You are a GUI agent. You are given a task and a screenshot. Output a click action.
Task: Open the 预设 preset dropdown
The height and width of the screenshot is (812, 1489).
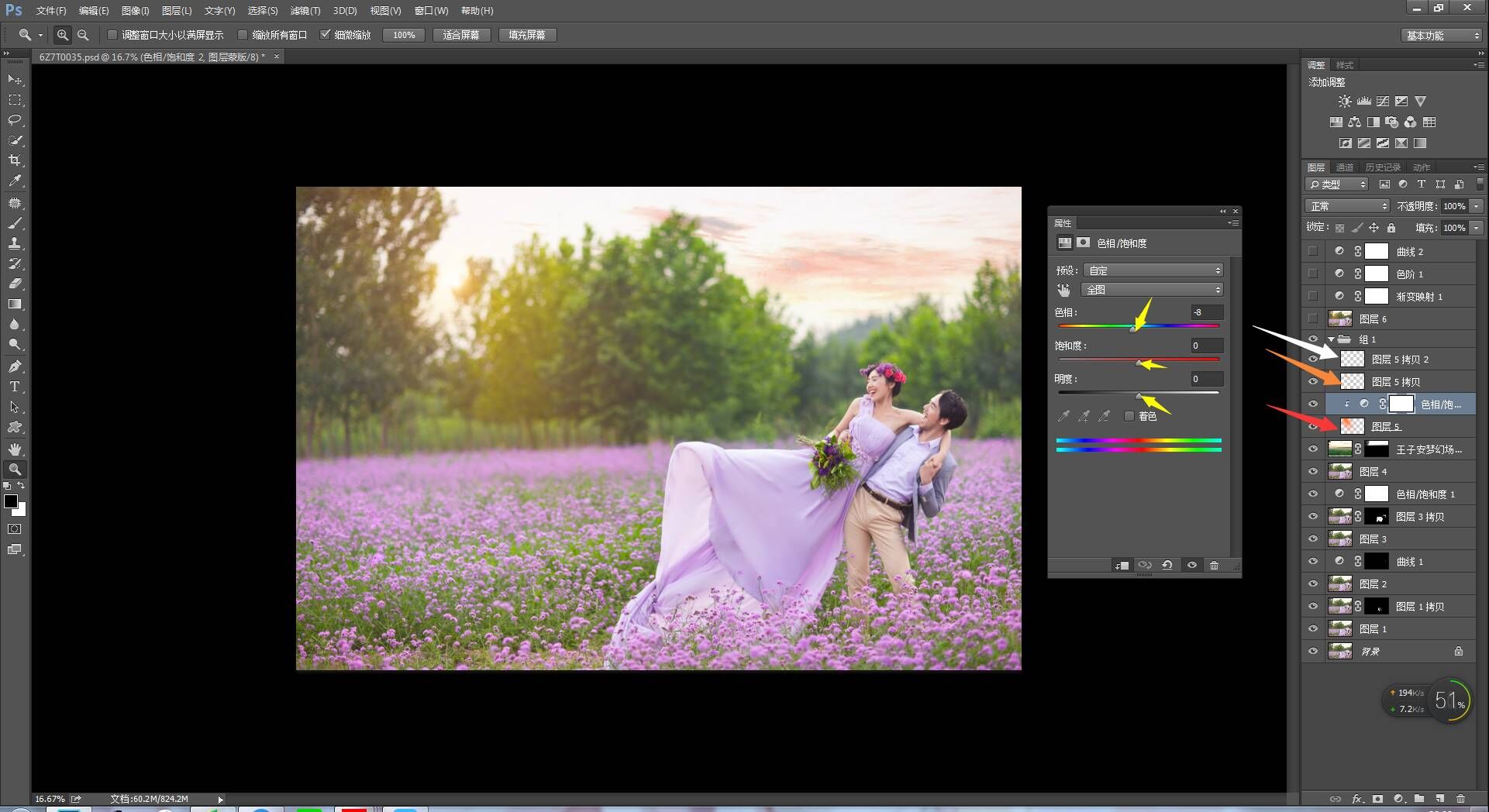click(x=1153, y=270)
